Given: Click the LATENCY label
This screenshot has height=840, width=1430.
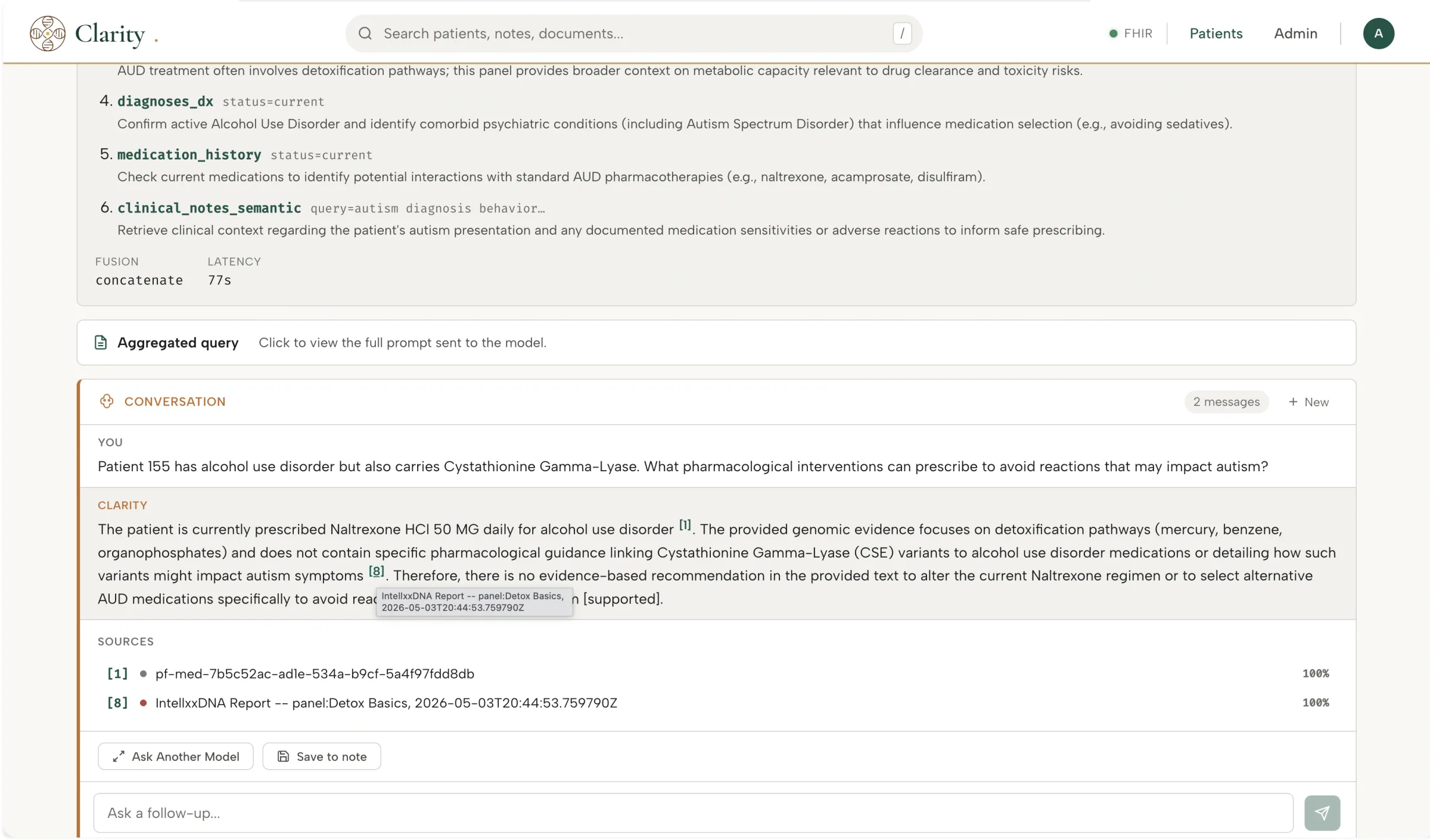Looking at the screenshot, I should pos(234,262).
